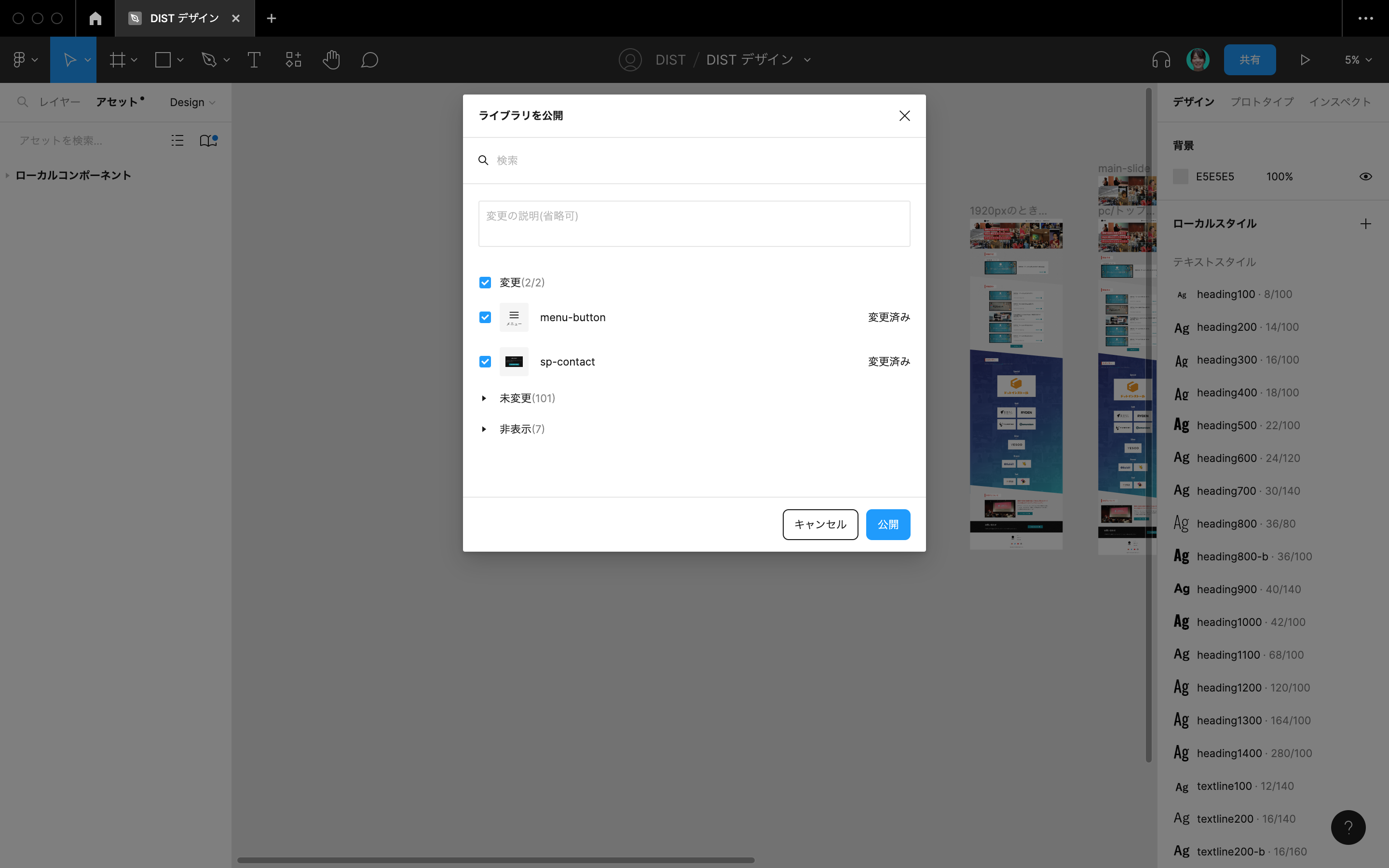Image resolution: width=1389 pixels, height=868 pixels.
Task: Click the team avatar icon beside DIST
Action: click(630, 60)
